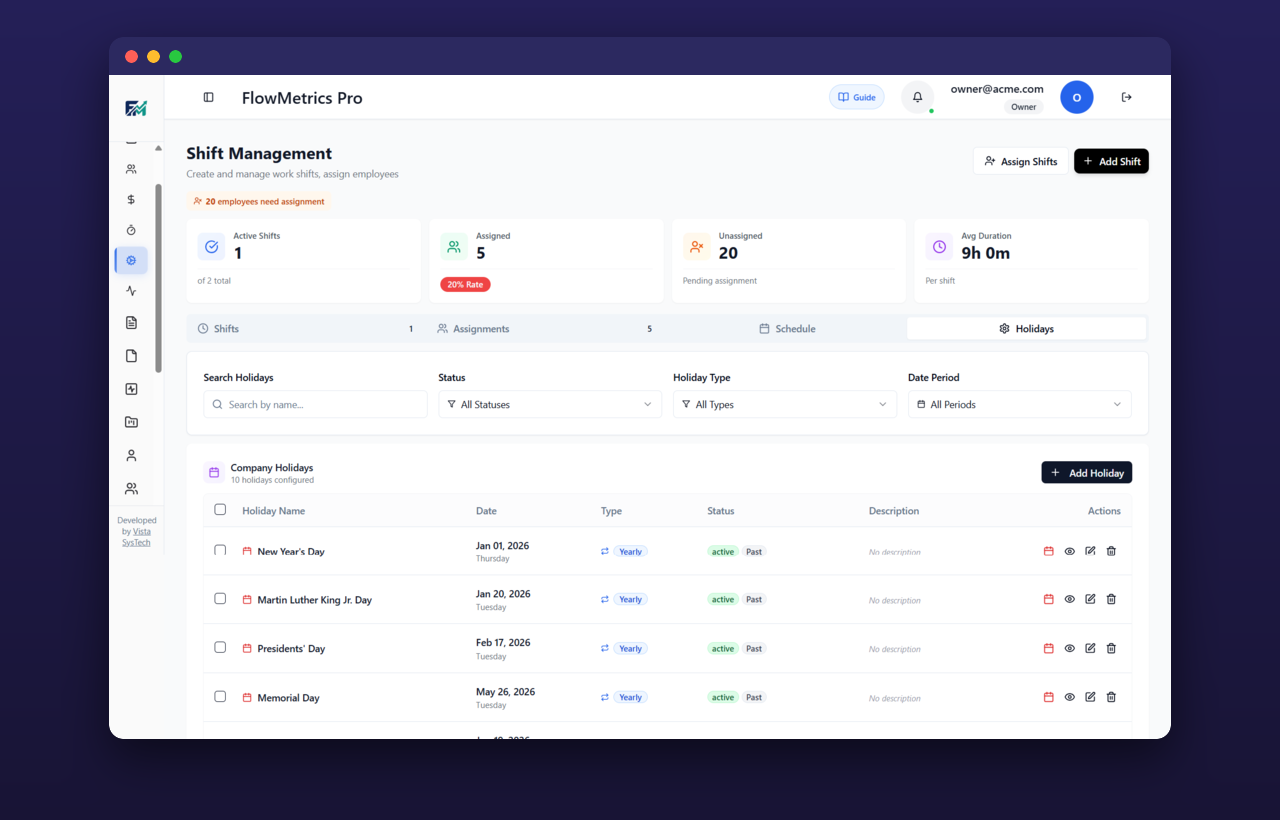Viewport: 1280px width, 820px height.
Task: Switch to the Schedule tab
Action: click(x=787, y=328)
